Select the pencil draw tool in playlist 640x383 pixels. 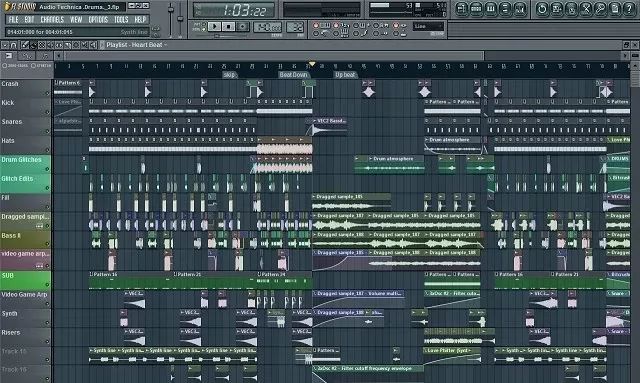pyautogui.click(x=24, y=45)
